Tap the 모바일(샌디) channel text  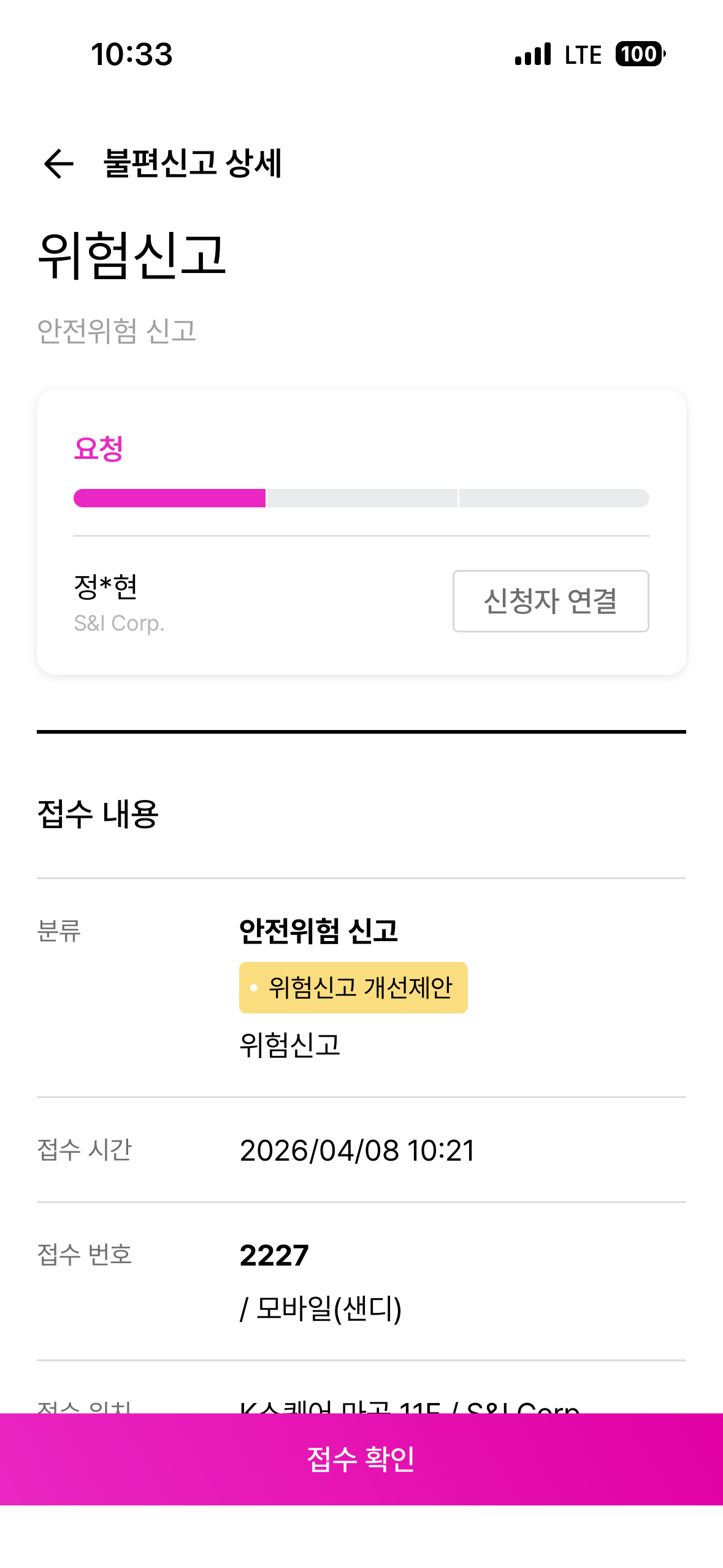coord(328,1308)
